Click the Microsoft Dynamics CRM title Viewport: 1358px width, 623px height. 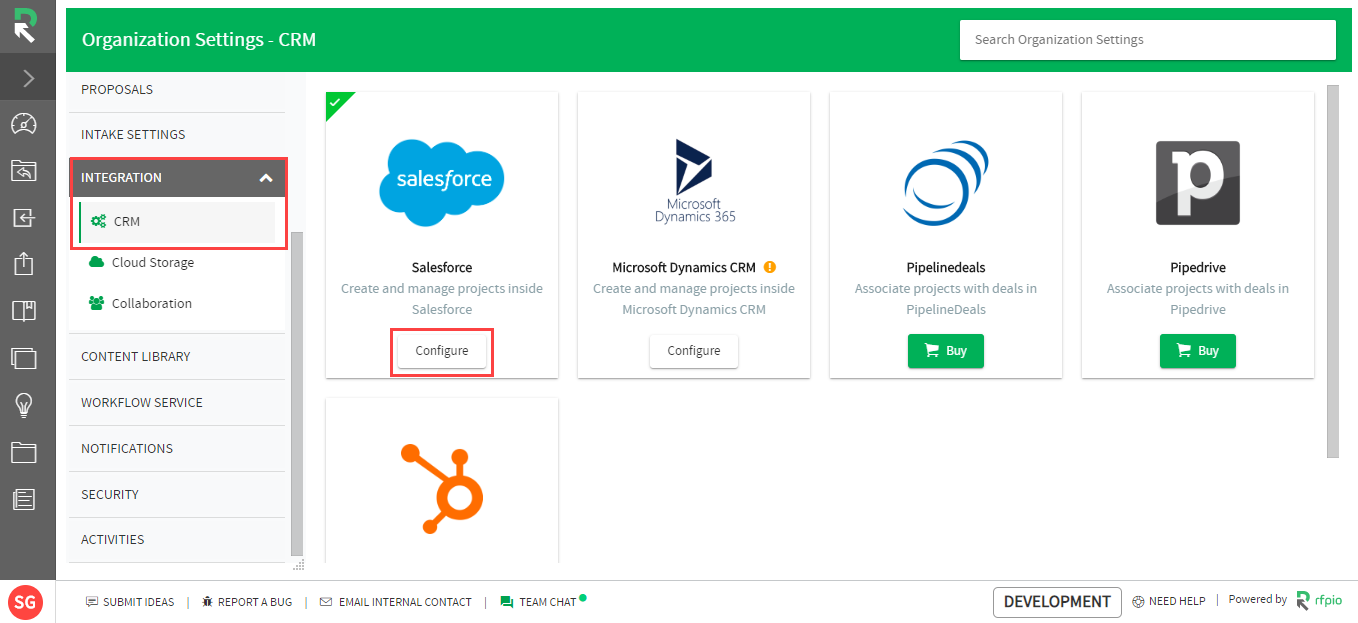tap(684, 267)
